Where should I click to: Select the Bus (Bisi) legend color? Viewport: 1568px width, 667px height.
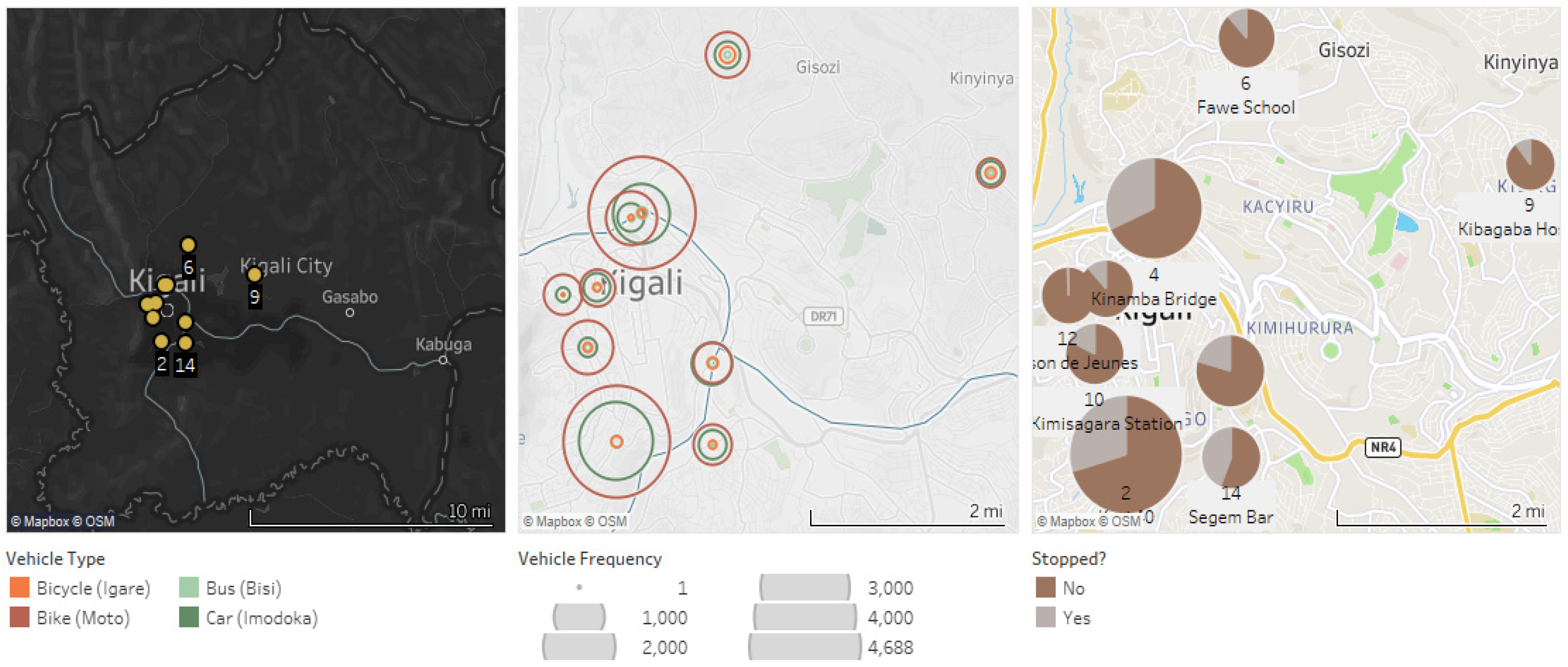tap(189, 588)
